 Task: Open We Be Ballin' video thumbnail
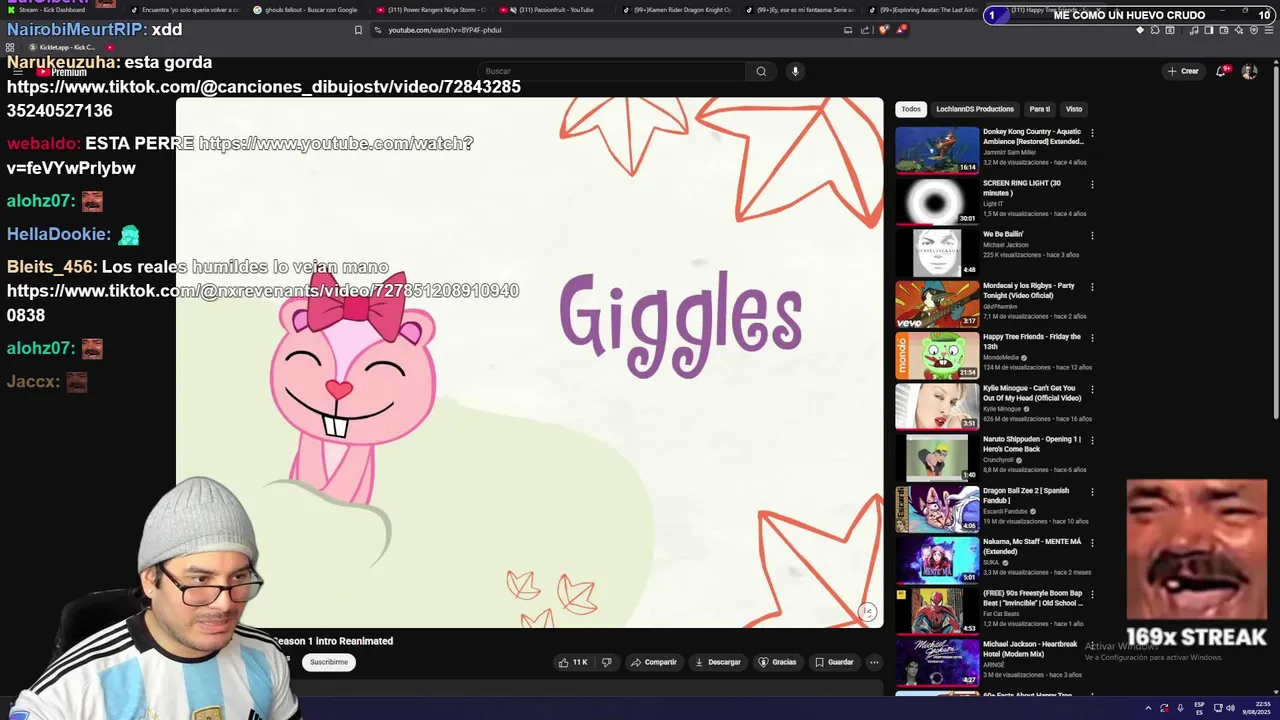coord(937,253)
